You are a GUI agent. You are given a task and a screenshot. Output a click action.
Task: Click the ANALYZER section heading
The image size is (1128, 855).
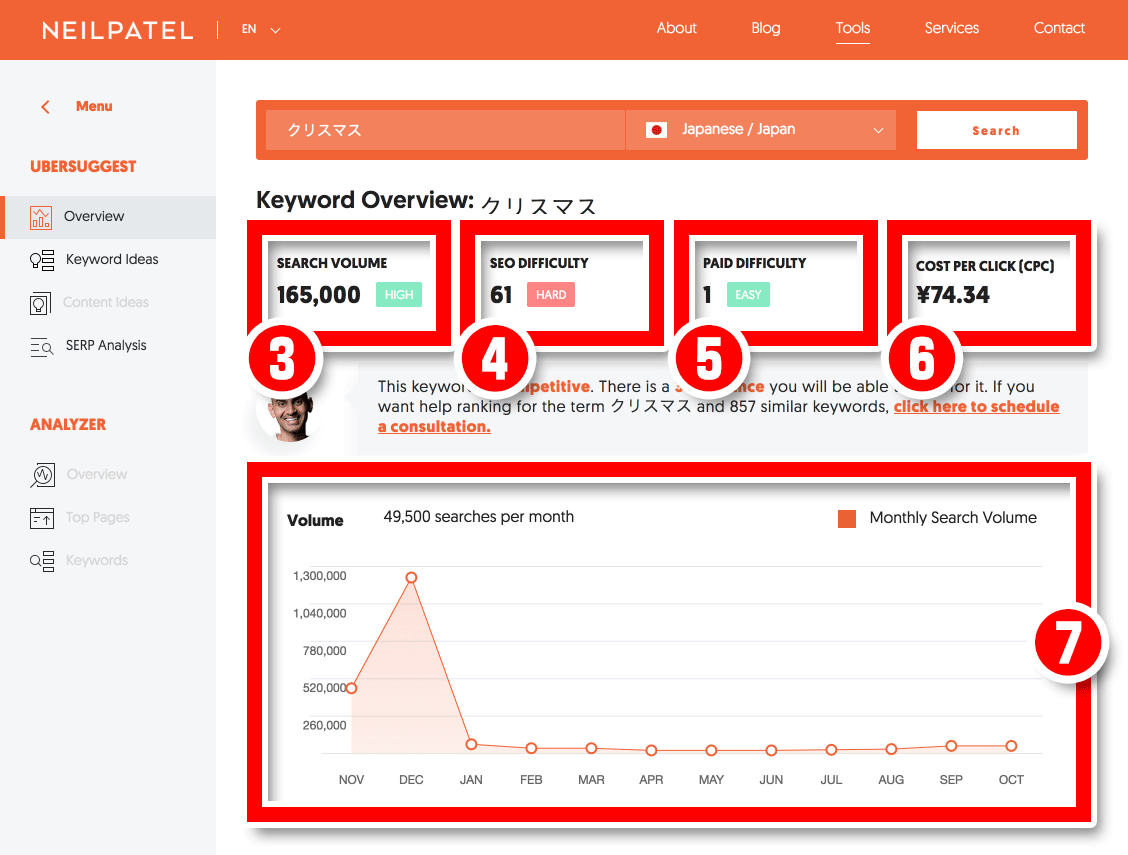pos(68,425)
